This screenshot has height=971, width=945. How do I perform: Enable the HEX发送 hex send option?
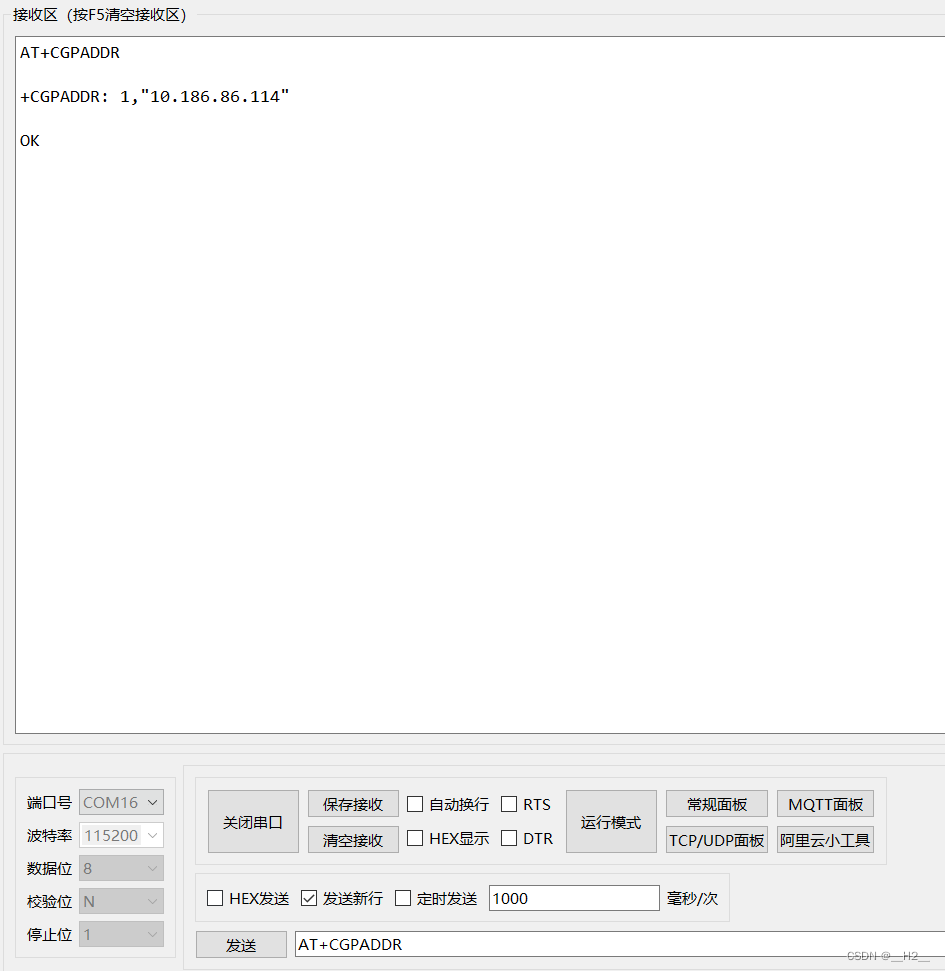pyautogui.click(x=215, y=898)
